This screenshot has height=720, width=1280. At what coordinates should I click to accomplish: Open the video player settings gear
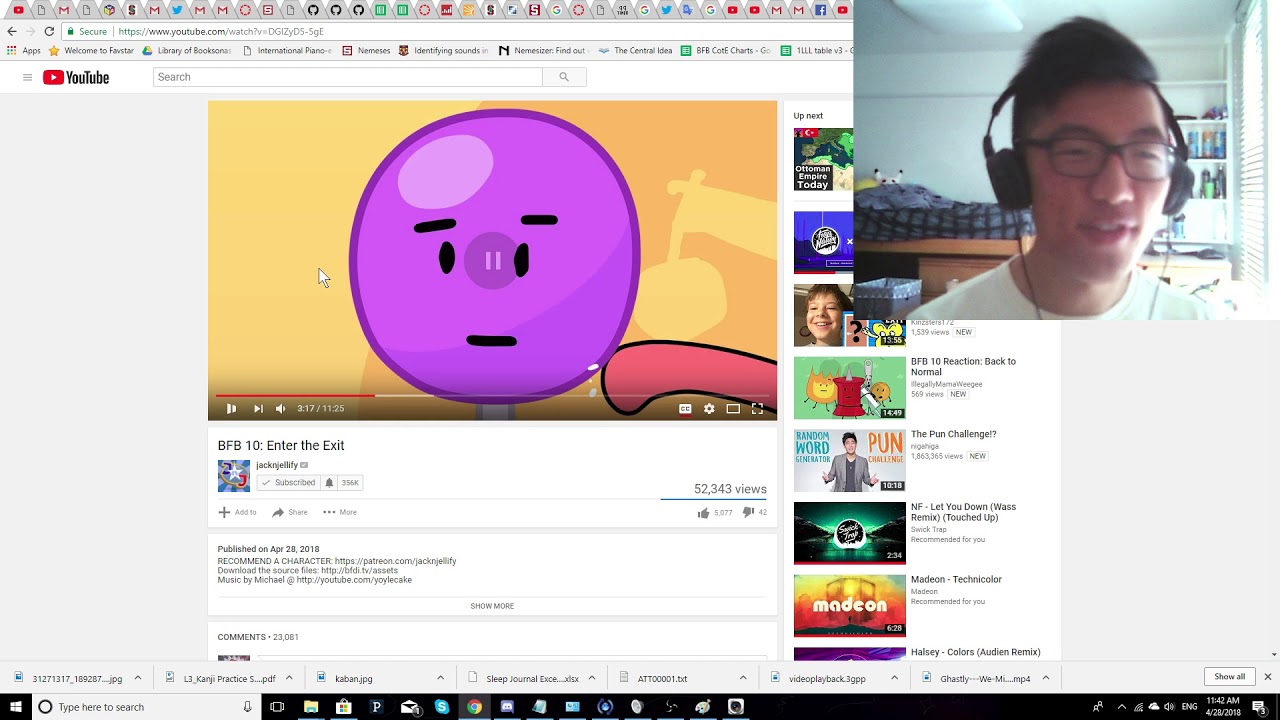coord(709,408)
